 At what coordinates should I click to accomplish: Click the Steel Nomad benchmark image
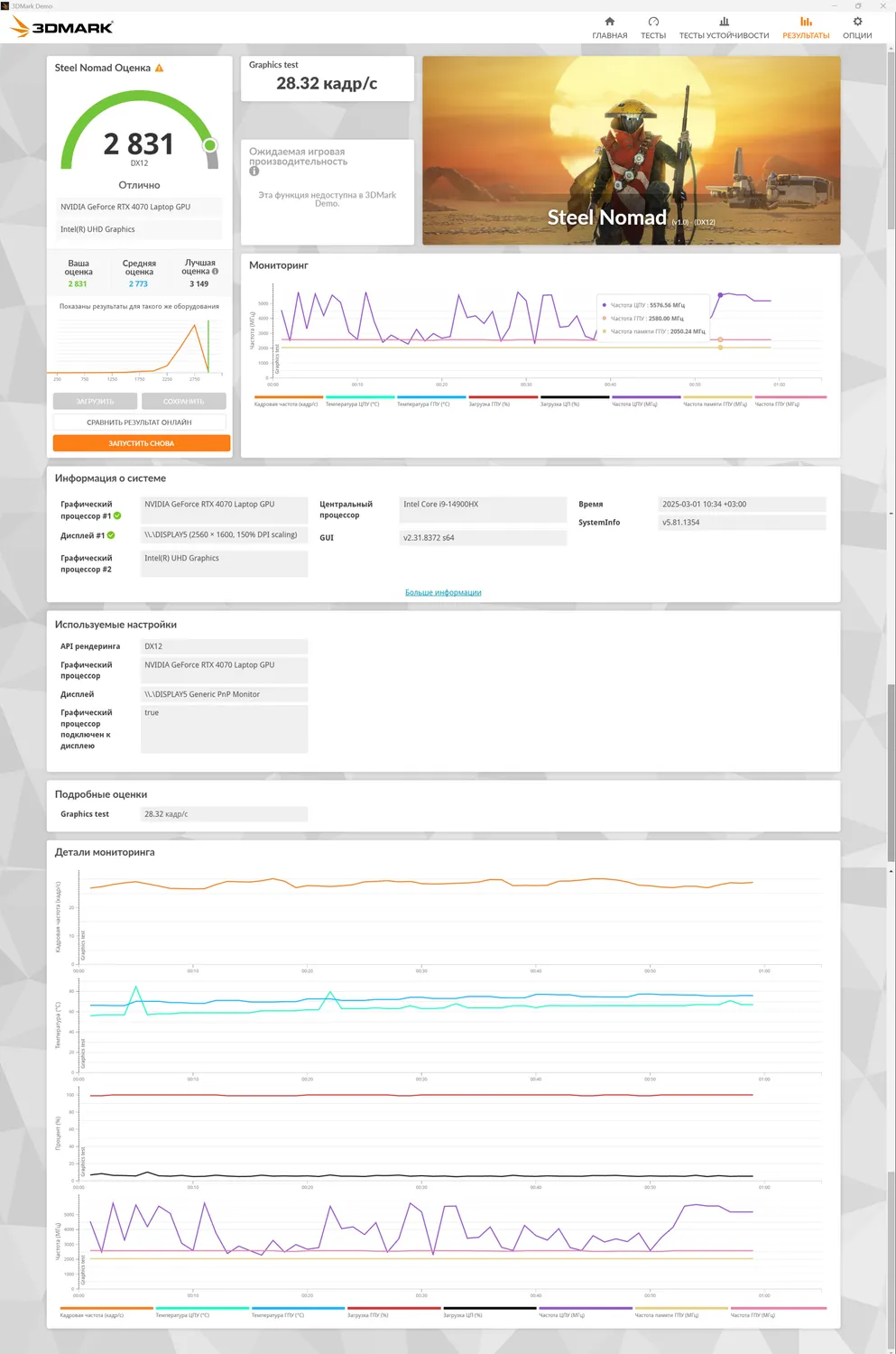pos(631,151)
